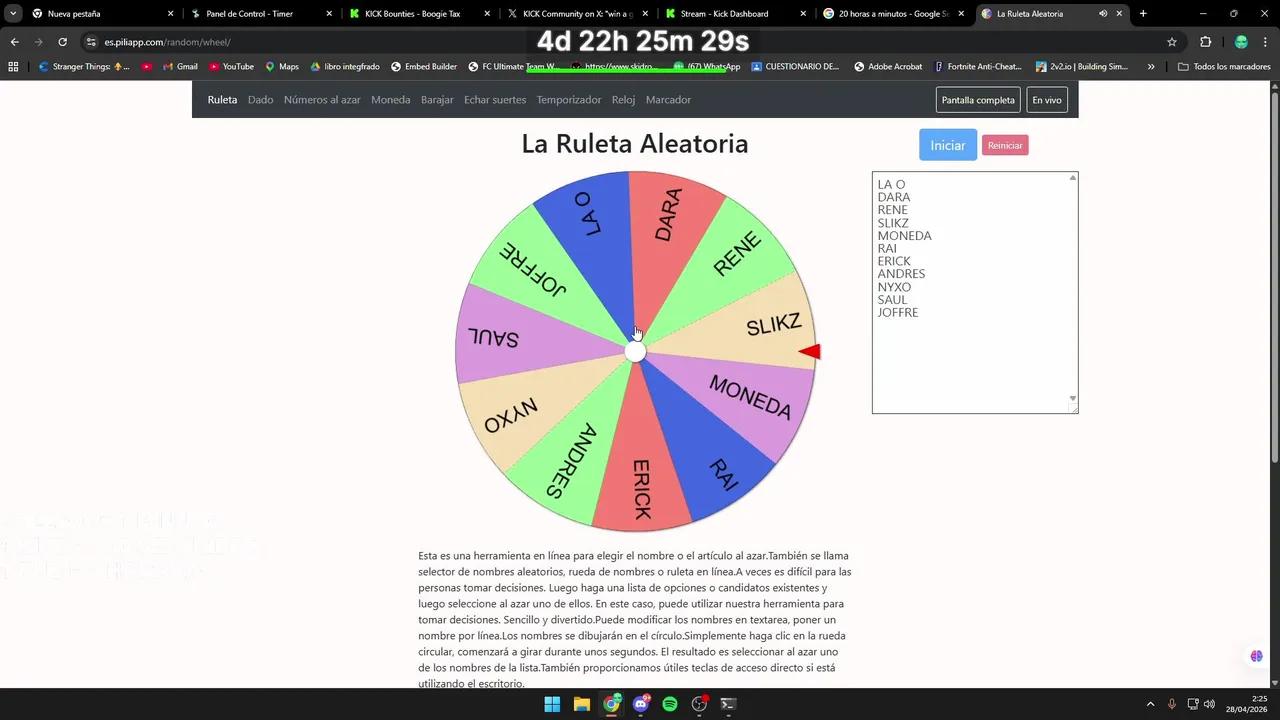This screenshot has width=1280, height=720.
Task: Open the Adobe Acrobat bookmark
Action: click(x=886, y=66)
